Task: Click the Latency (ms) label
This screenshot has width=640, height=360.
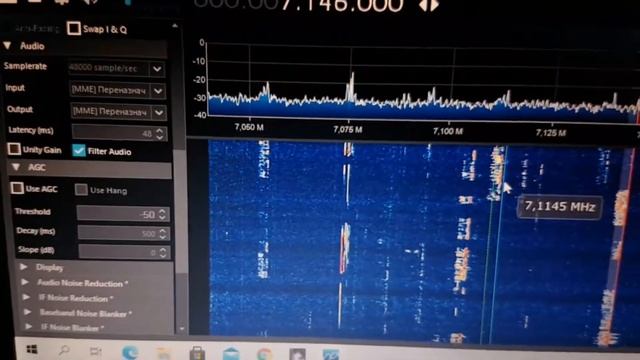Action: [31, 130]
